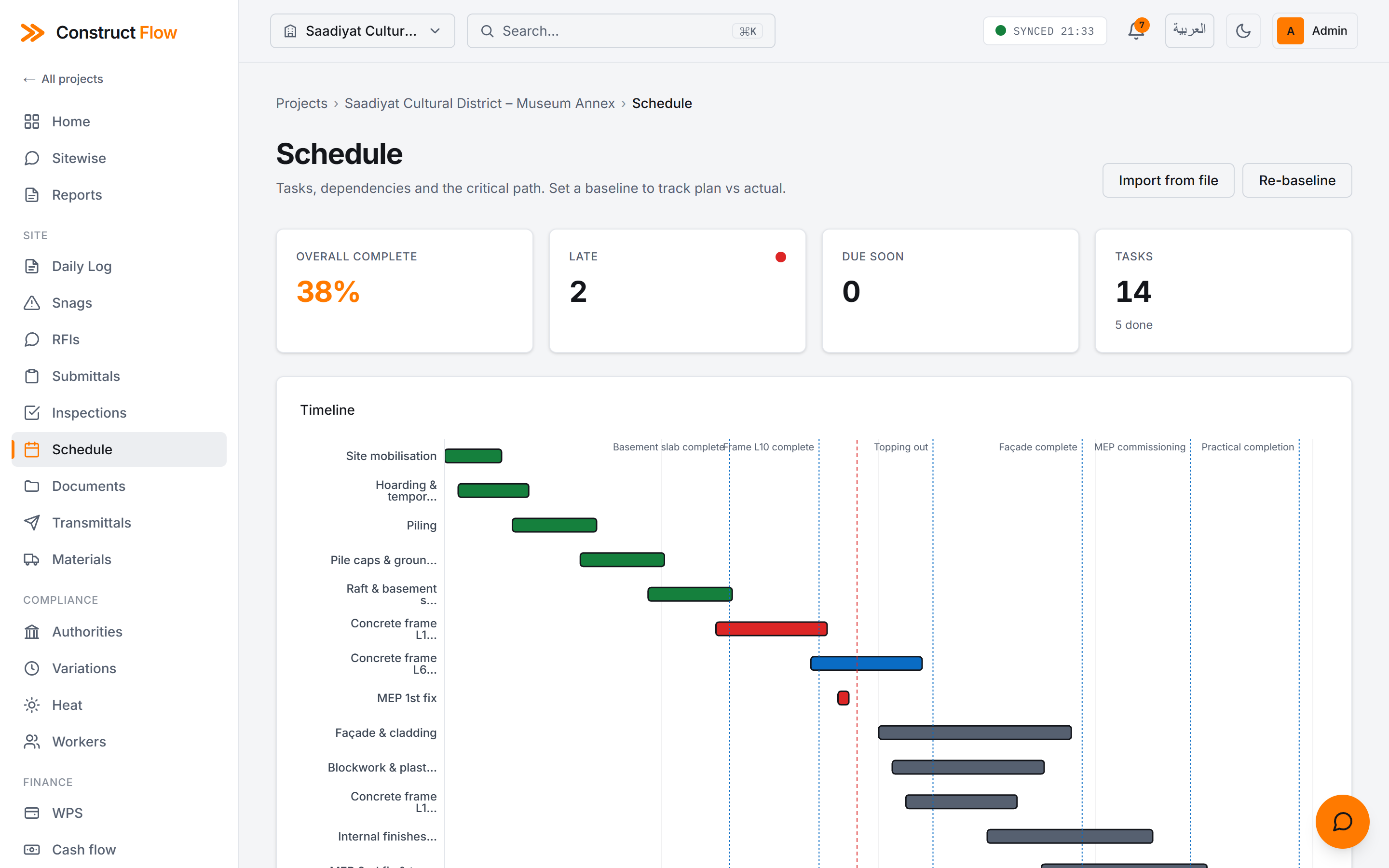The width and height of the screenshot is (1389, 868).
Task: Select Inspections sidebar item
Action: point(119,413)
